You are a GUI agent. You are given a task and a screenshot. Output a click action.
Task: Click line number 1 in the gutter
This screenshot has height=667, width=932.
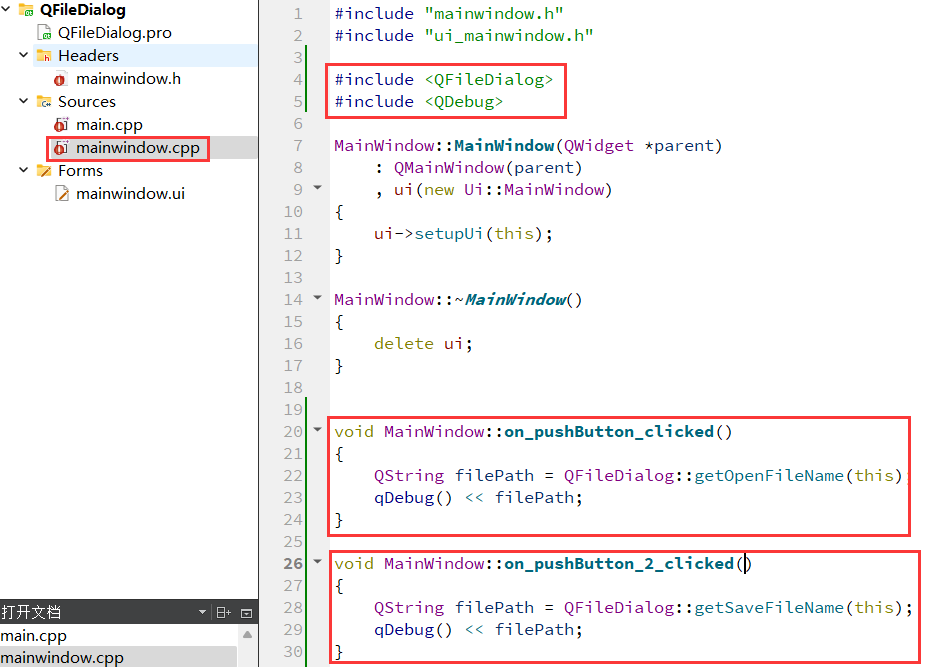pos(298,14)
